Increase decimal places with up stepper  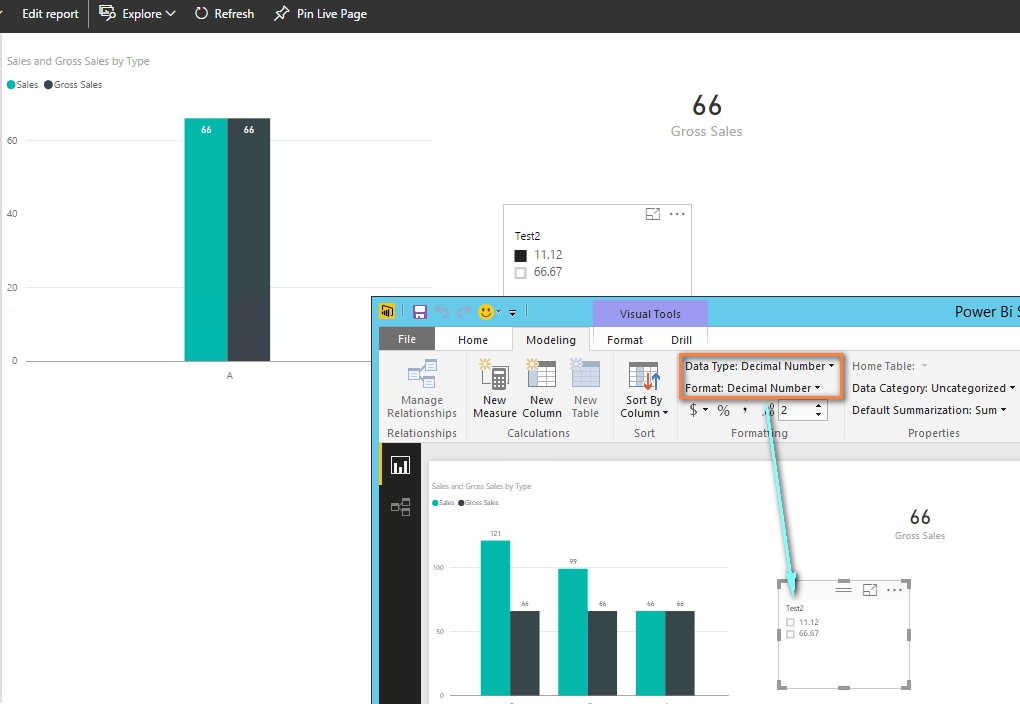tap(818, 406)
